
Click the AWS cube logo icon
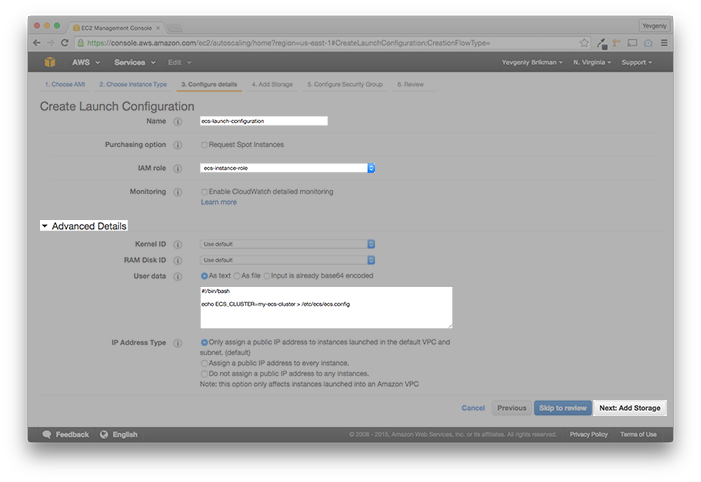point(50,62)
